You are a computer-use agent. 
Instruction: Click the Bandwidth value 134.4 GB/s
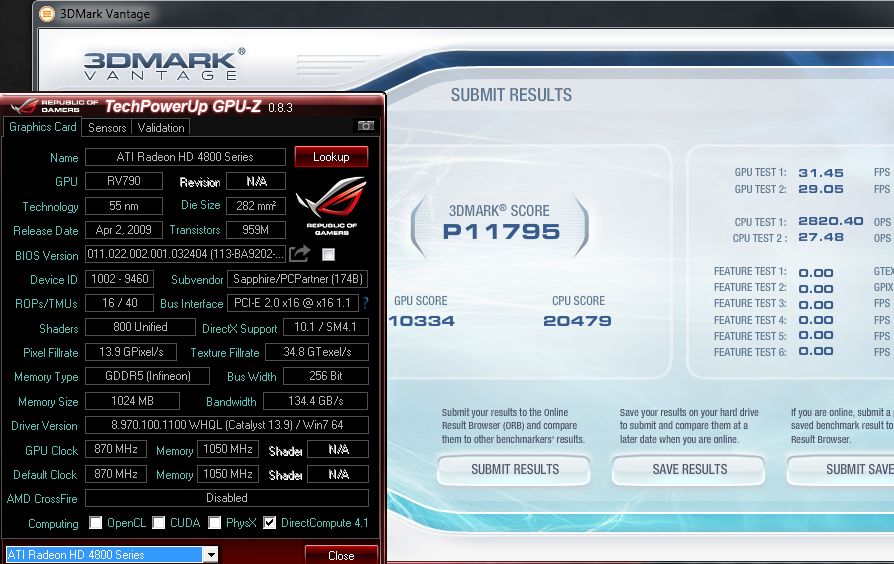(316, 401)
